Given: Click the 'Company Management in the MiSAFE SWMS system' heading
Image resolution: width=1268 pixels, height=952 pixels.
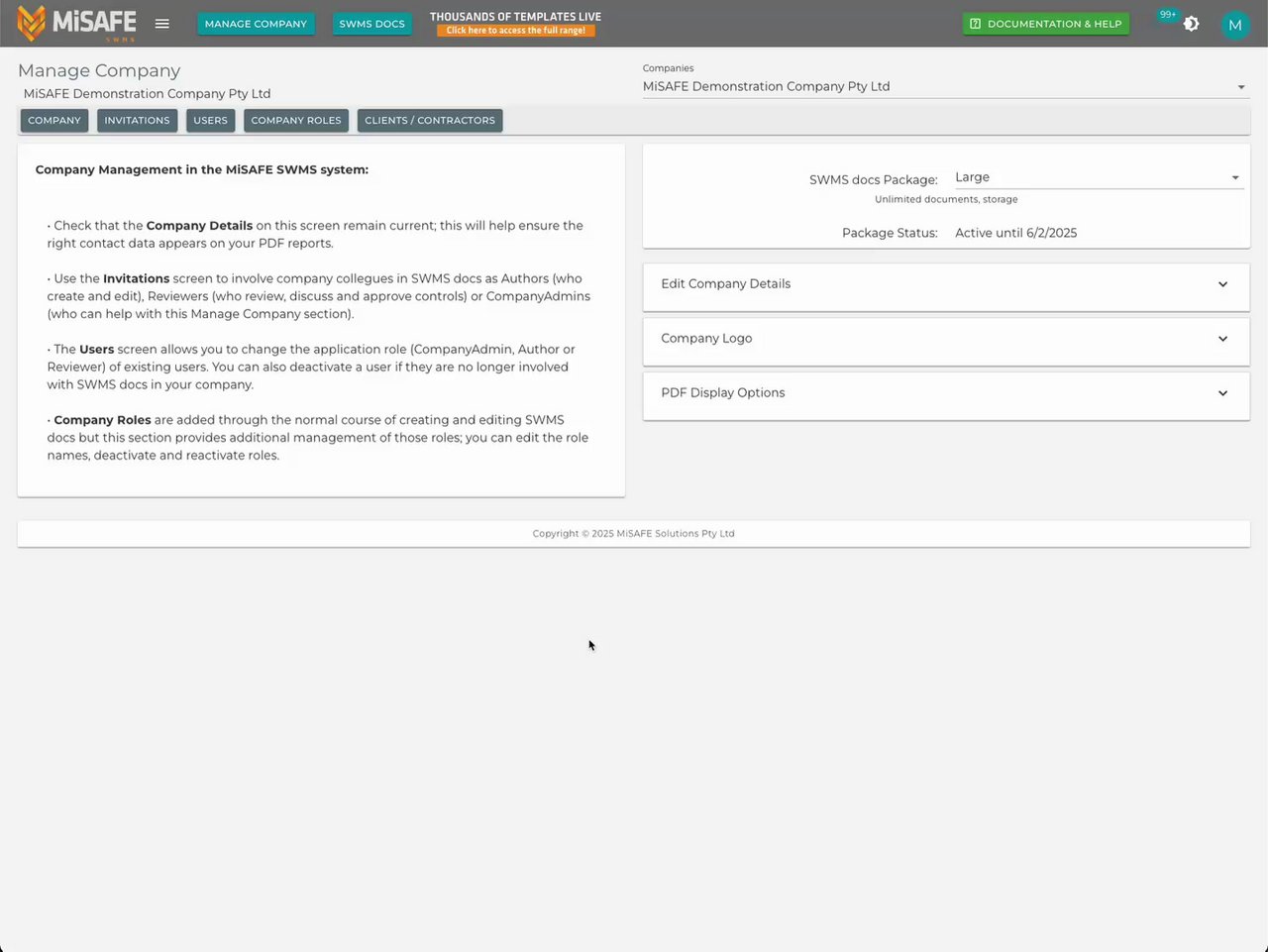Looking at the screenshot, I should (202, 169).
